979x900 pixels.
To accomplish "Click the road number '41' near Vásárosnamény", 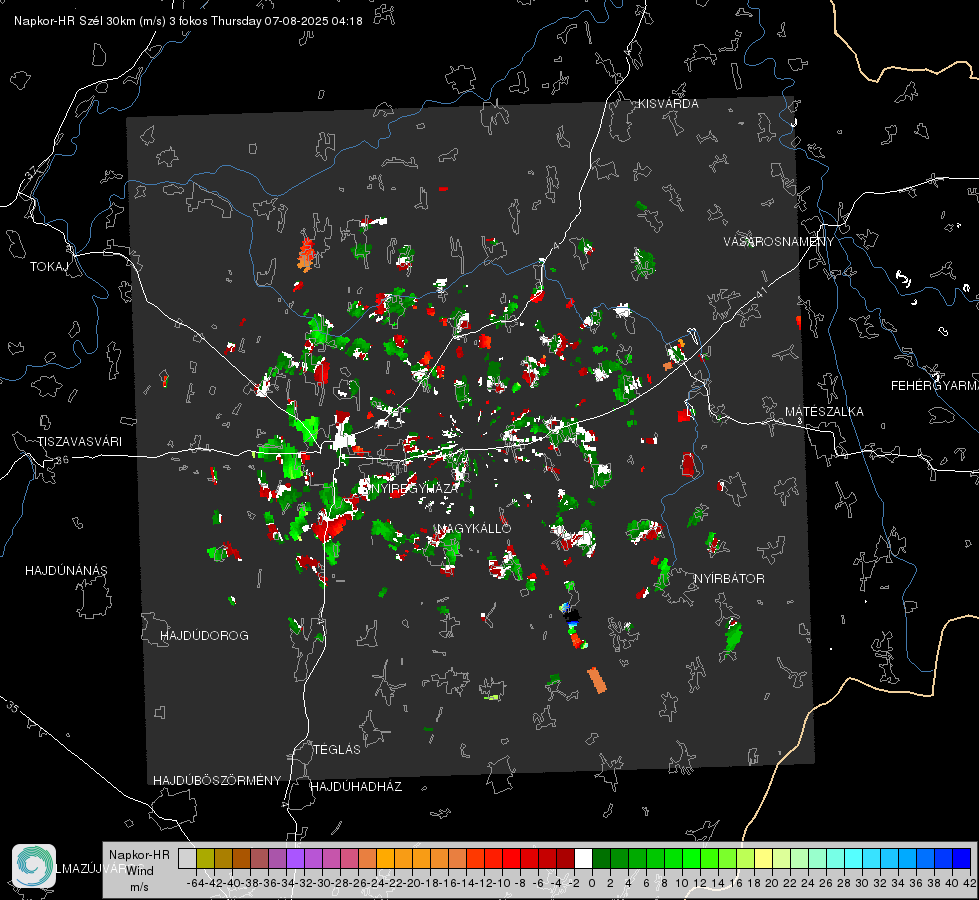I will pyautogui.click(x=761, y=291).
